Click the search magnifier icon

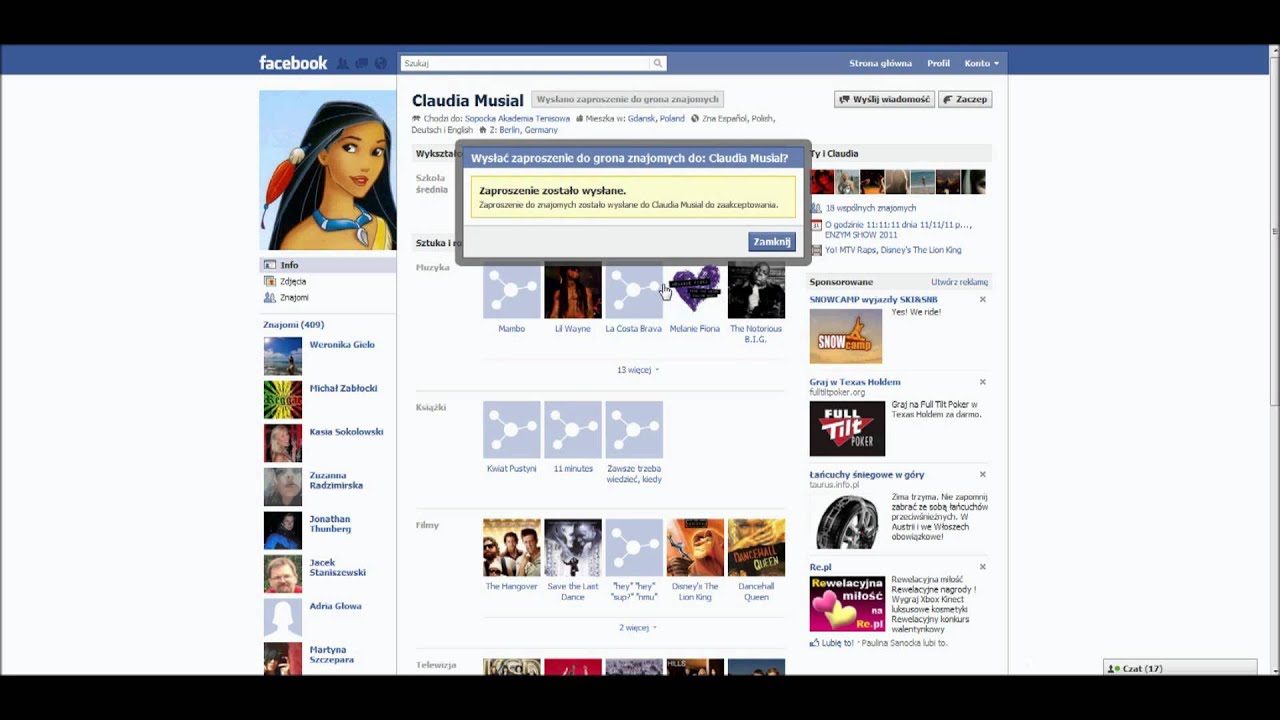pyautogui.click(x=658, y=63)
